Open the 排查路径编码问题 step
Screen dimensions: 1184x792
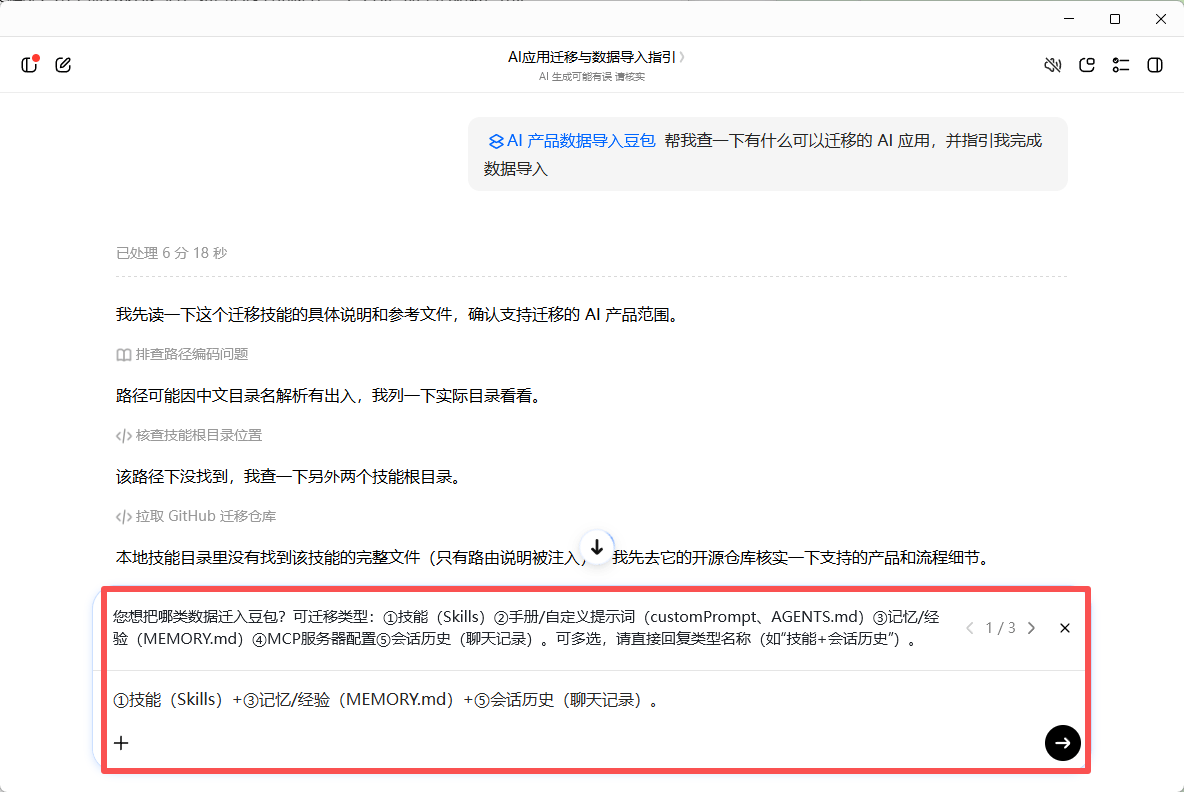click(x=182, y=354)
